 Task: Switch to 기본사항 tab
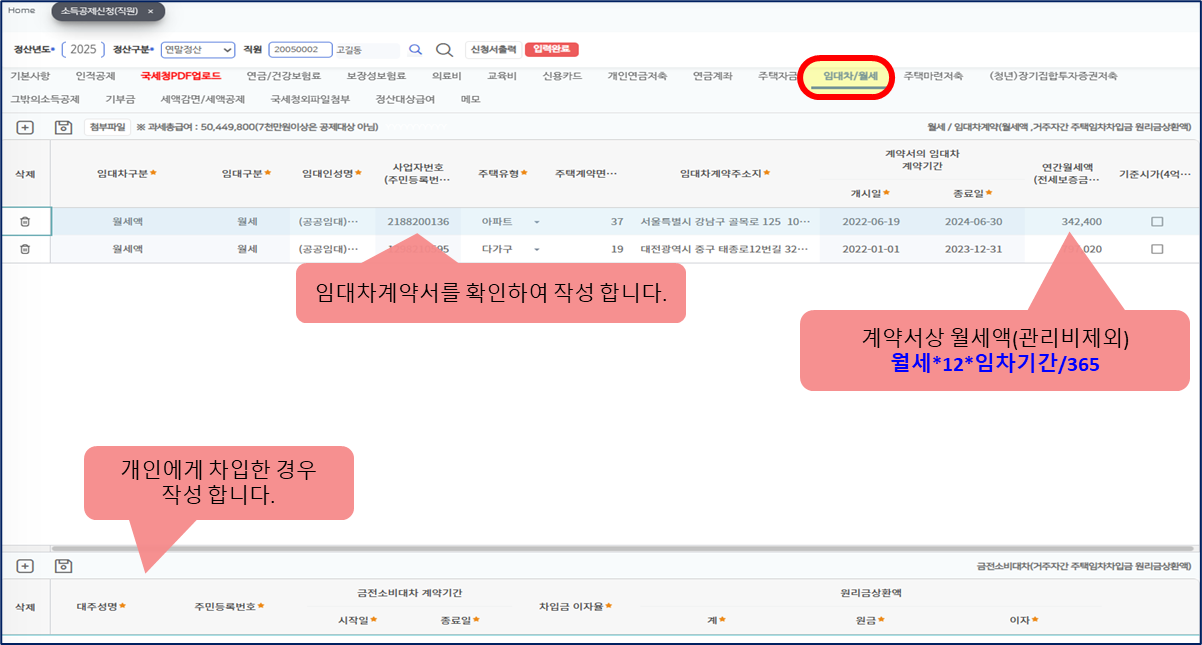(30, 75)
